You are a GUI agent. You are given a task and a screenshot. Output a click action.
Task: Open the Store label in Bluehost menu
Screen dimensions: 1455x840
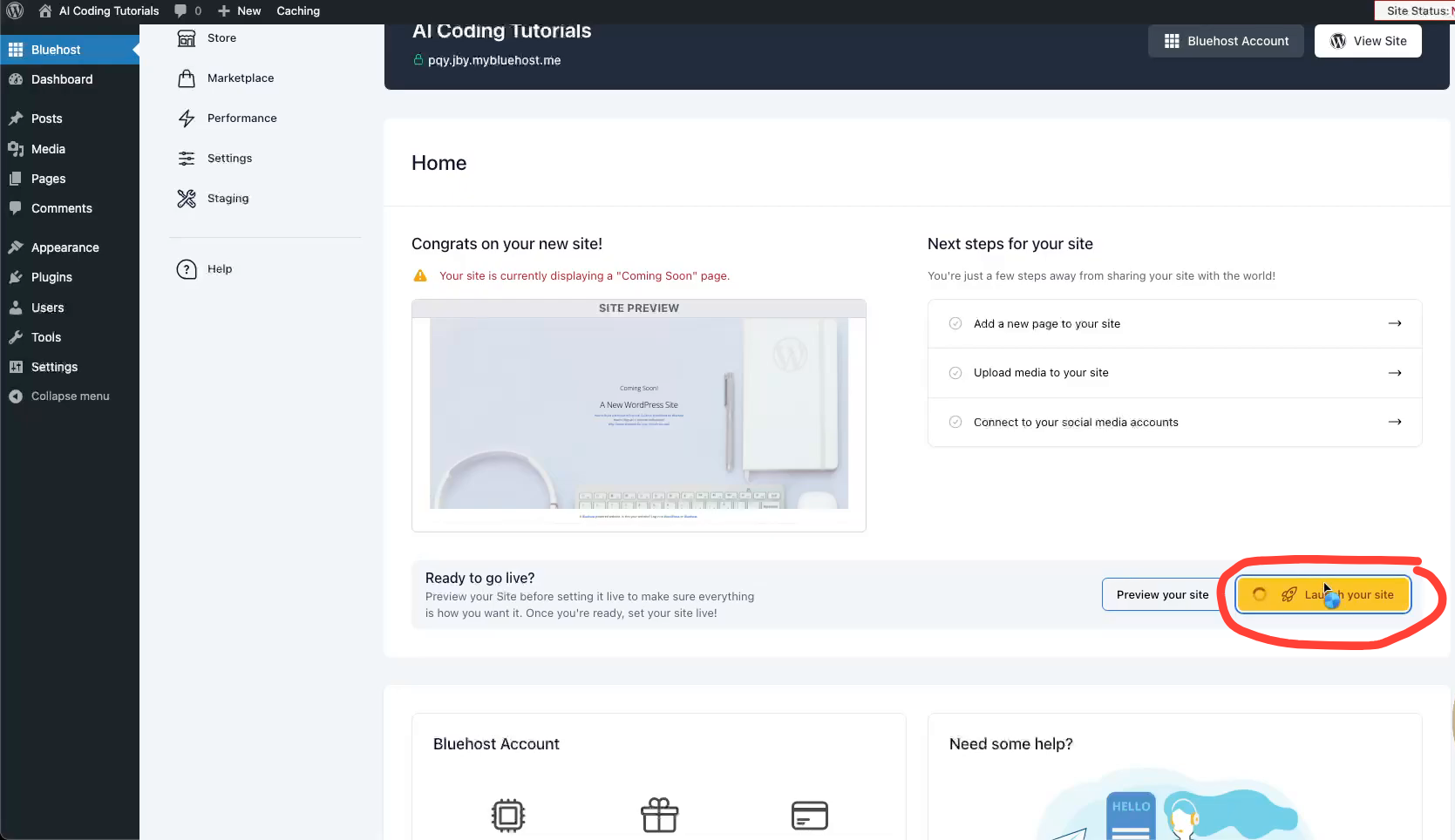(221, 38)
